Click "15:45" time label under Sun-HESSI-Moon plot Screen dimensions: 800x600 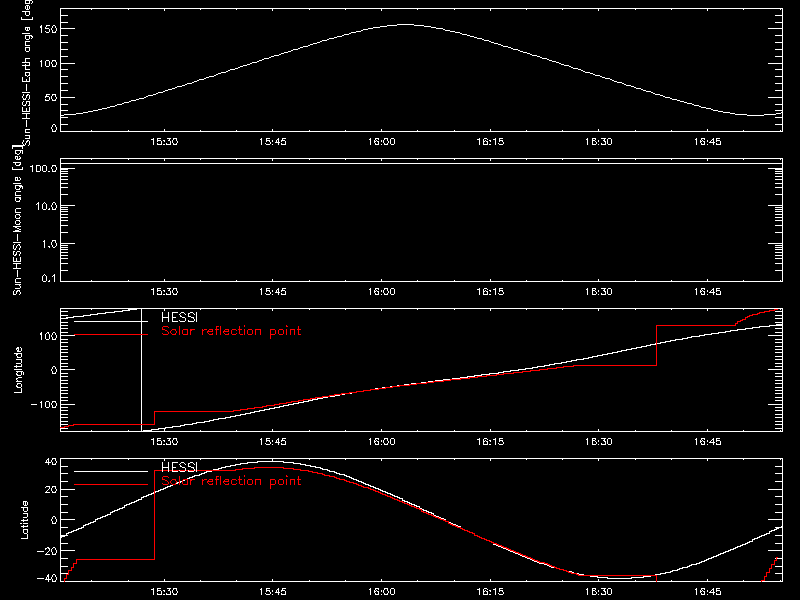tap(273, 292)
